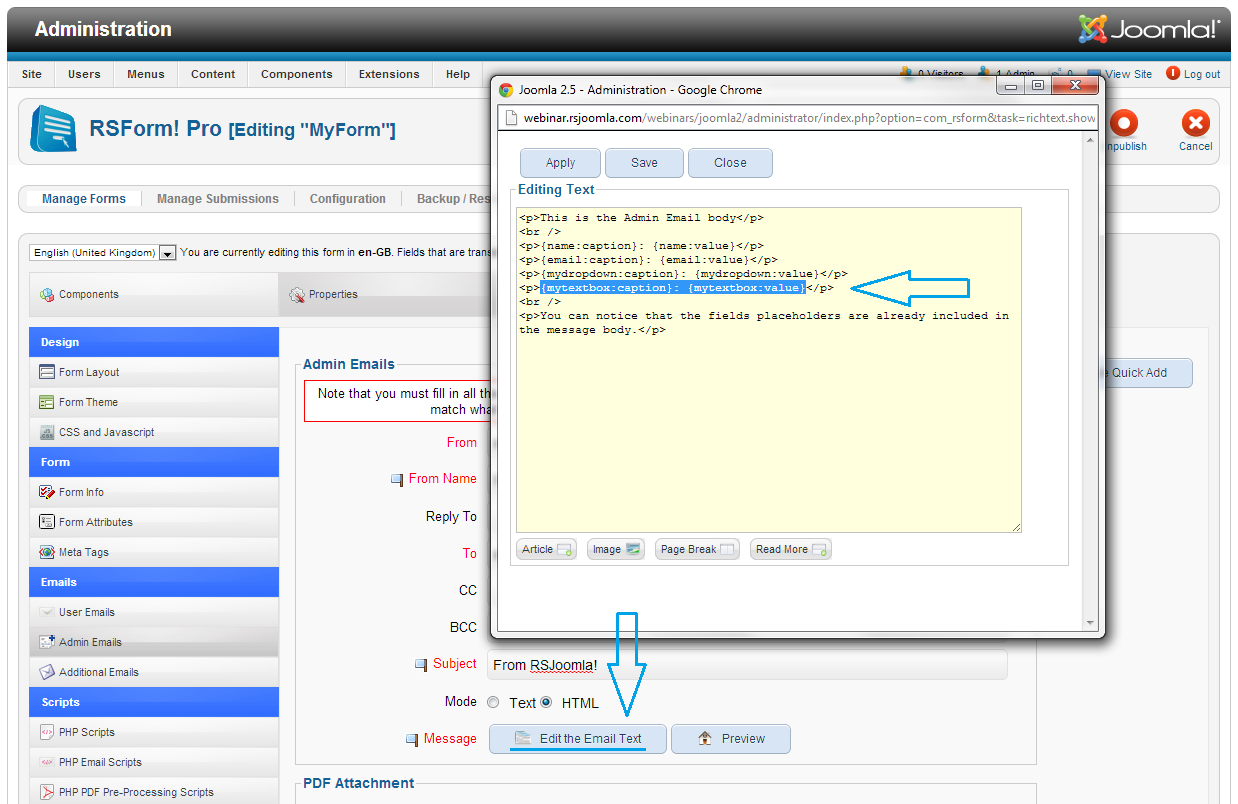Click the info icon beside Message
This screenshot has width=1238, height=804.
coord(411,740)
